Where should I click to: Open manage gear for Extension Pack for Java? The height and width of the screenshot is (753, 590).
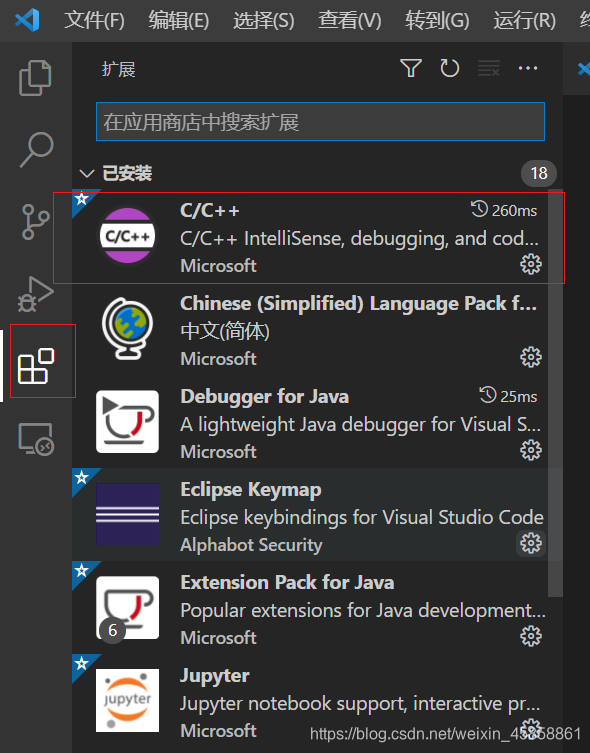[x=531, y=637]
